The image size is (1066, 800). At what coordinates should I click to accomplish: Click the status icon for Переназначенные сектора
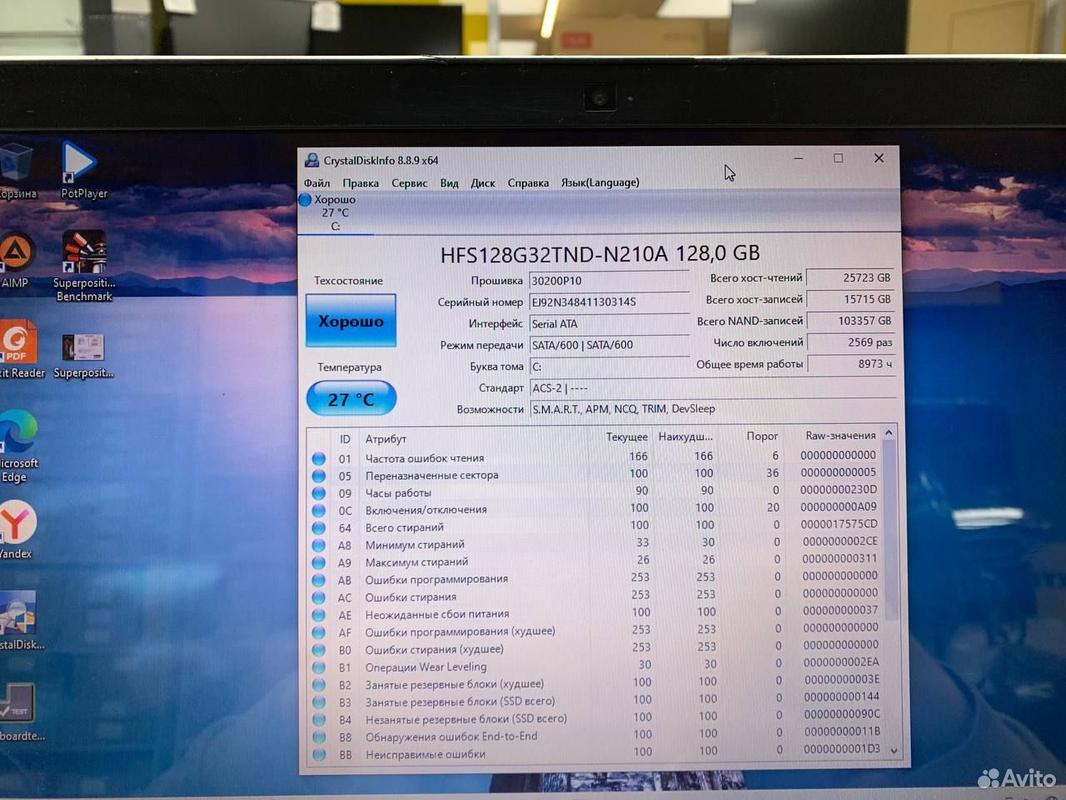[x=318, y=476]
